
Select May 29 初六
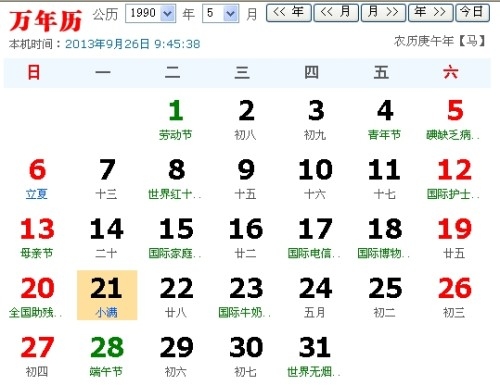point(176,357)
